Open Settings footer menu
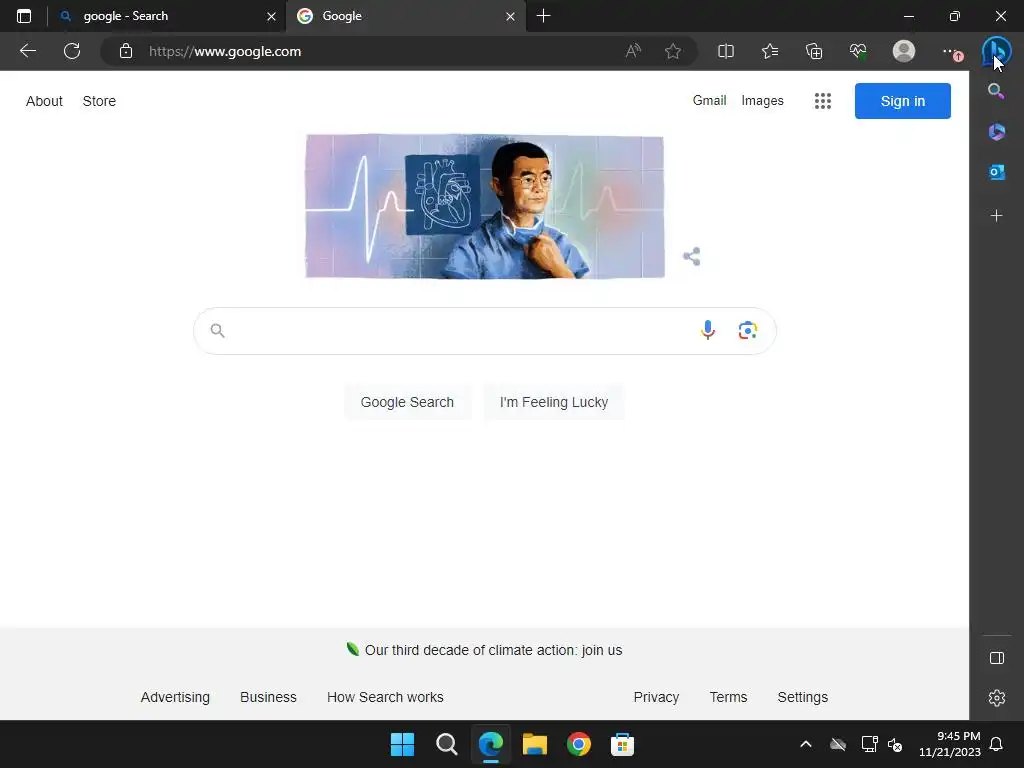Screen dimensions: 1024x768 (x=803, y=697)
